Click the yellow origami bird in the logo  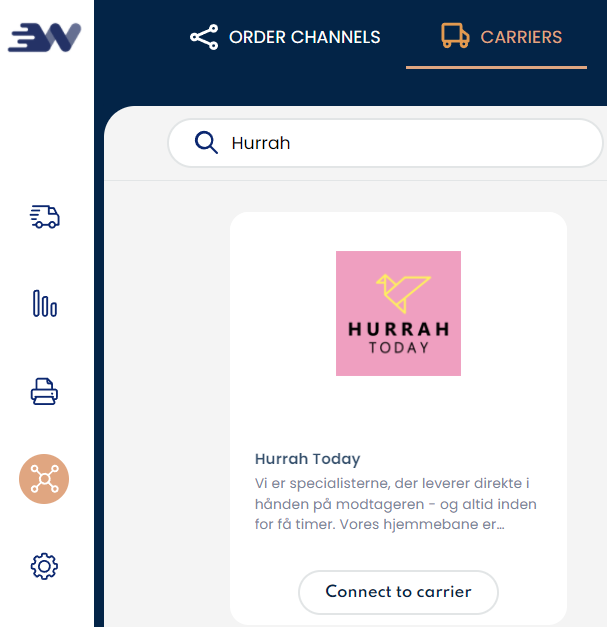pos(401,290)
